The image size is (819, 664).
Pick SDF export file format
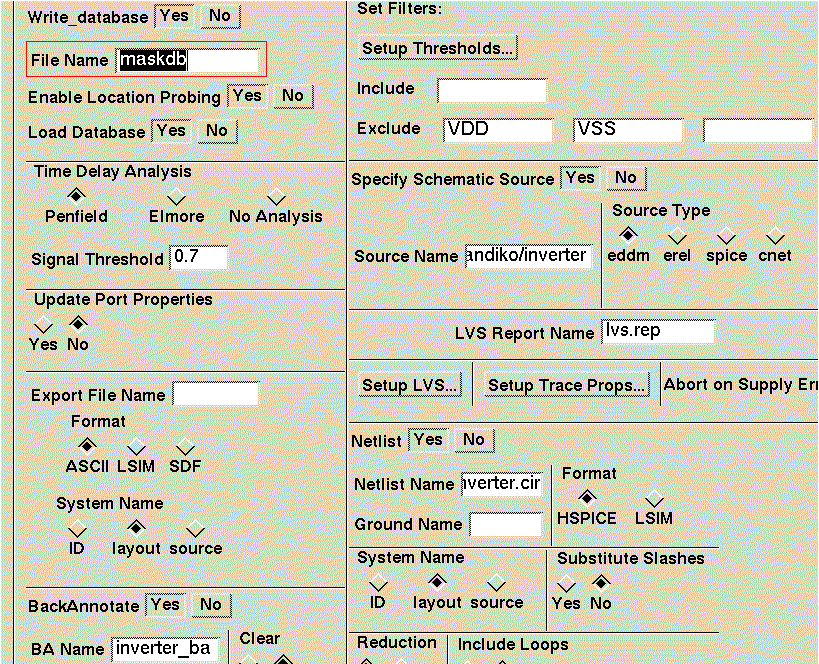pos(185,446)
